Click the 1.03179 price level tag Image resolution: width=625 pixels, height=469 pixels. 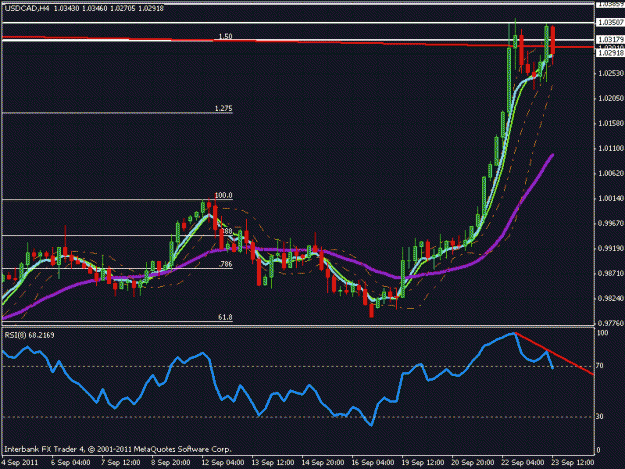pos(610,39)
